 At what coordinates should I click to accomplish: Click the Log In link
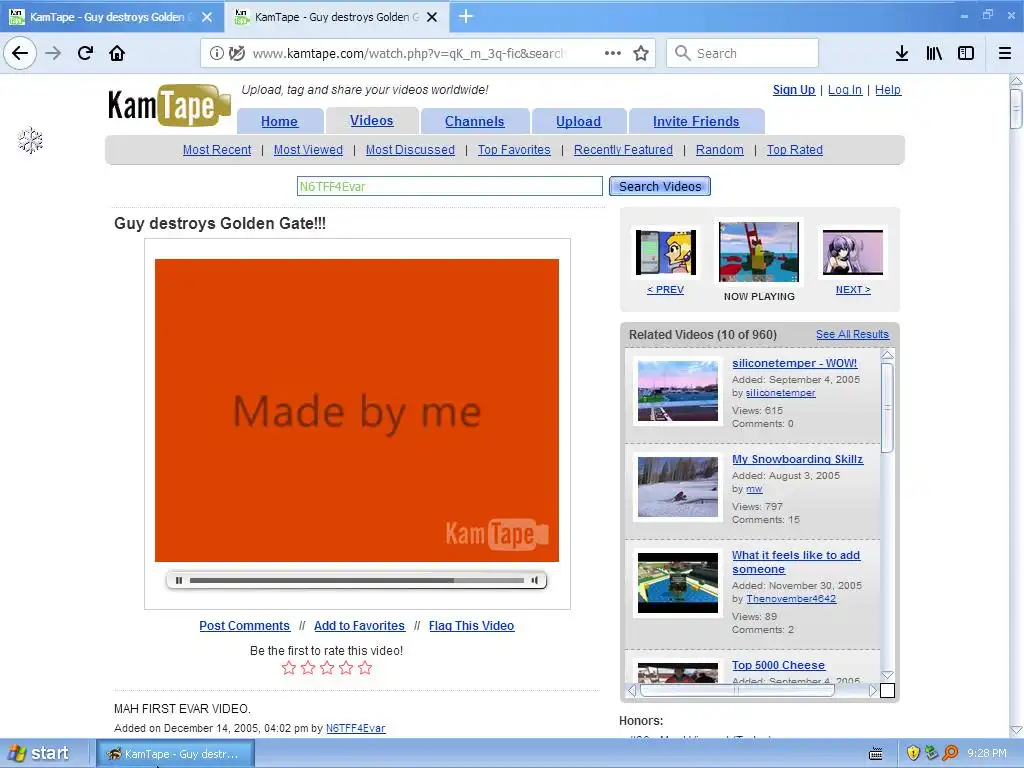[x=845, y=90]
